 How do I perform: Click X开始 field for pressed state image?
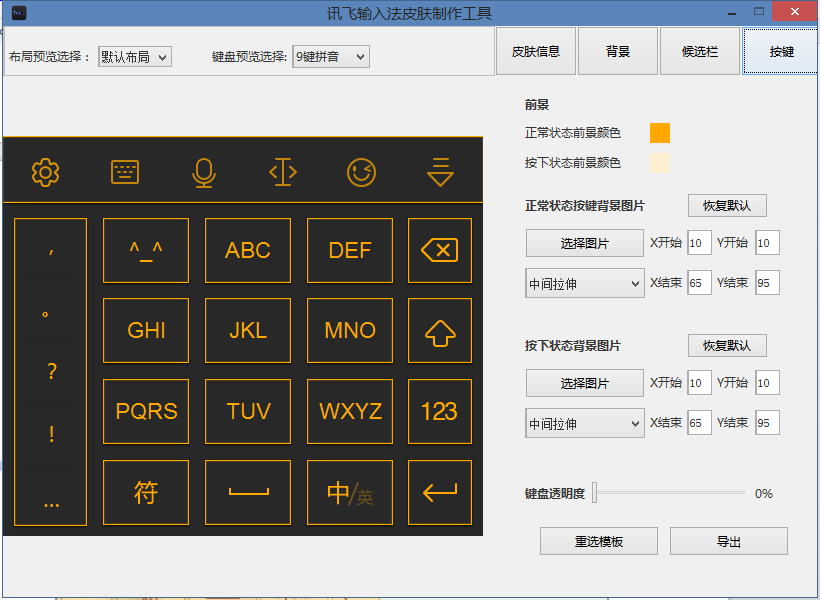click(699, 383)
